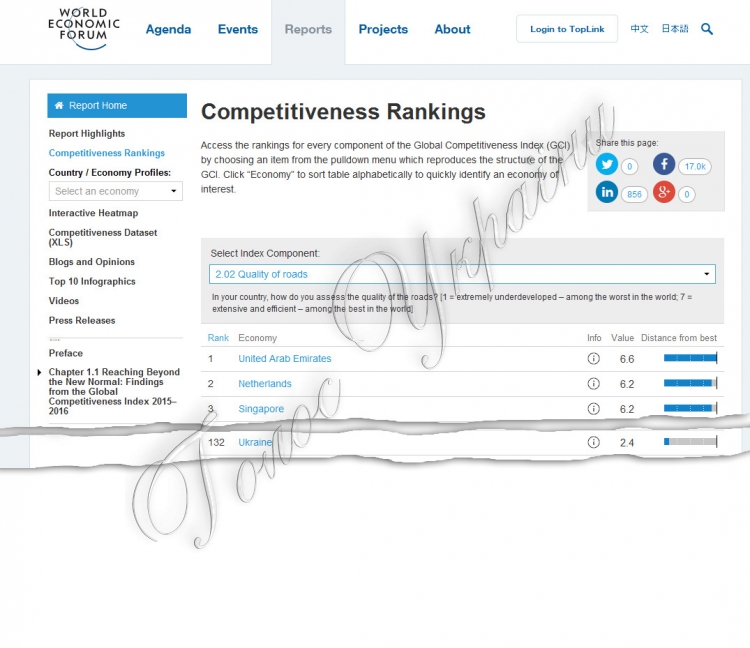The image size is (750, 648).
Task: Open the Reports tab
Action: coord(308,29)
